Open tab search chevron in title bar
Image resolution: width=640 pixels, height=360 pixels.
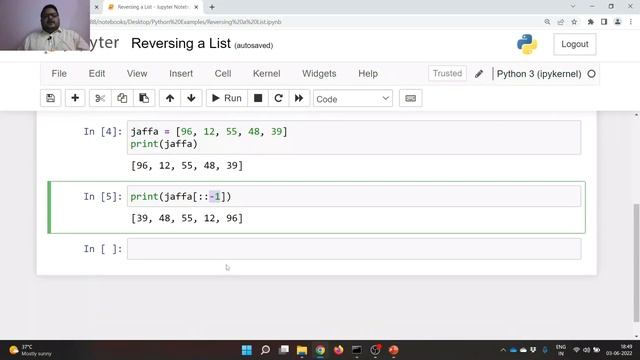573,7
